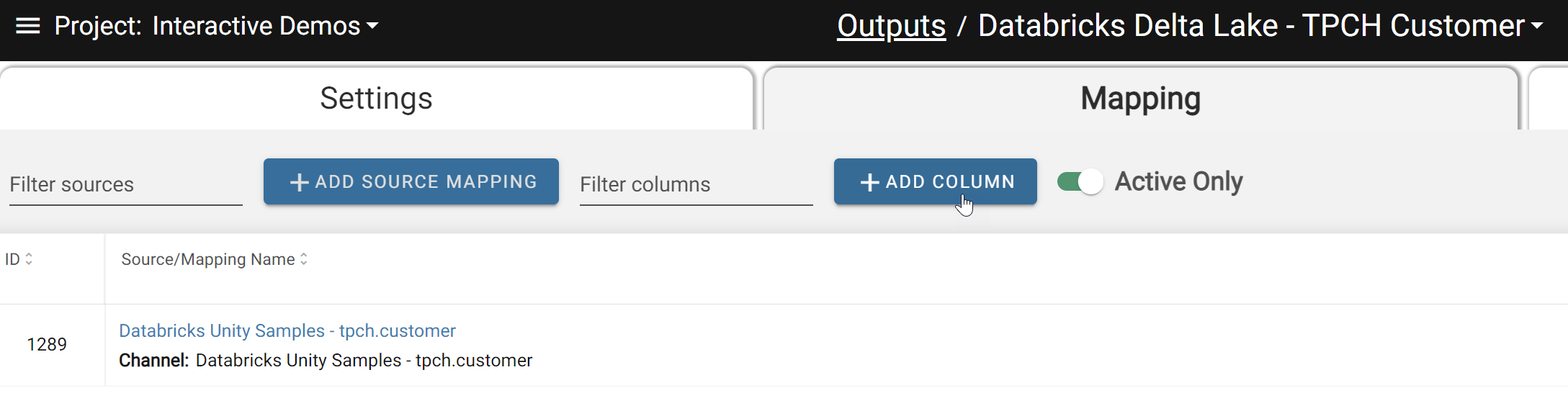The width and height of the screenshot is (1568, 393).
Task: Click the Add Source Mapping button
Action: [411, 181]
